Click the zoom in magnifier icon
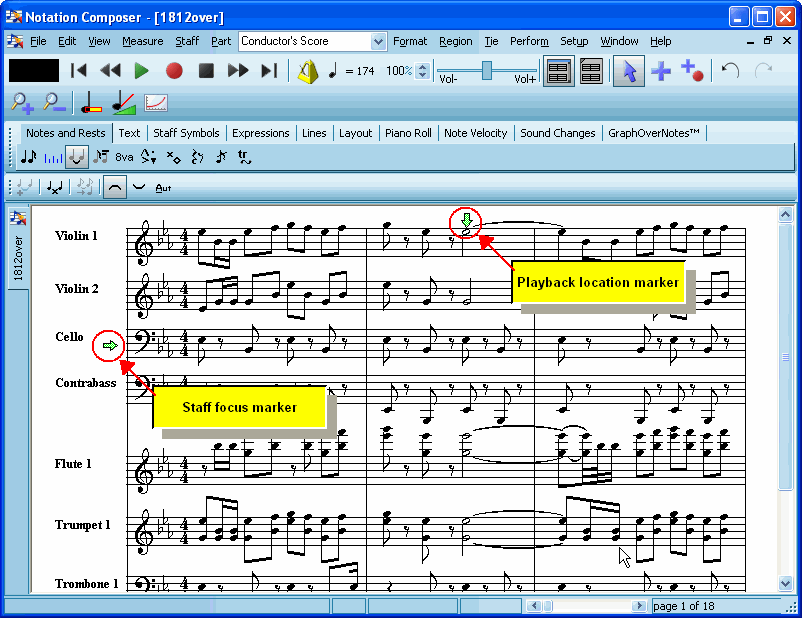Image resolution: width=802 pixels, height=618 pixels. coord(21,103)
